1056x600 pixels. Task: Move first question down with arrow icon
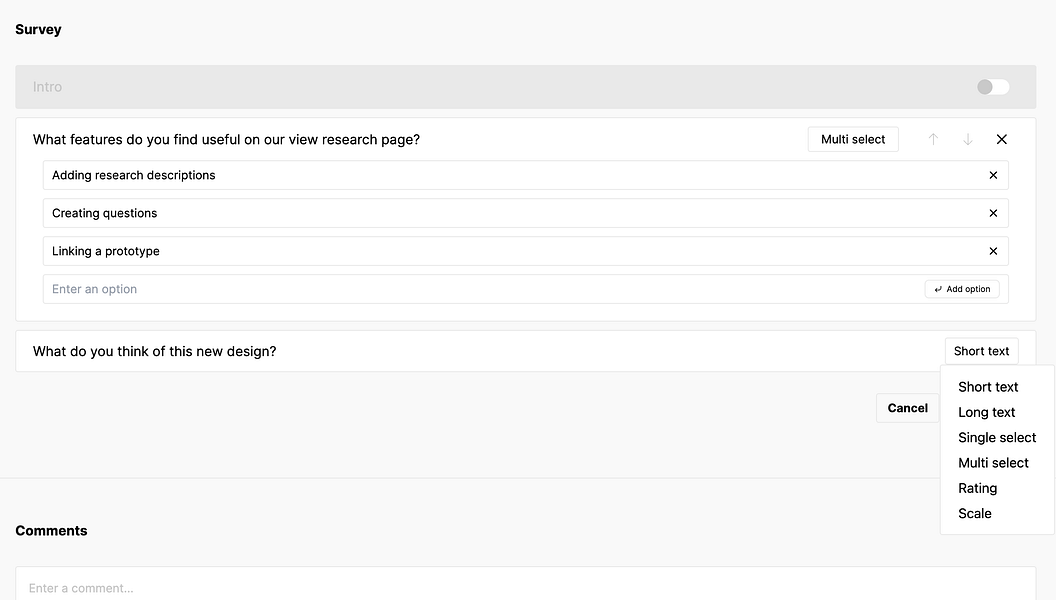[968, 140]
